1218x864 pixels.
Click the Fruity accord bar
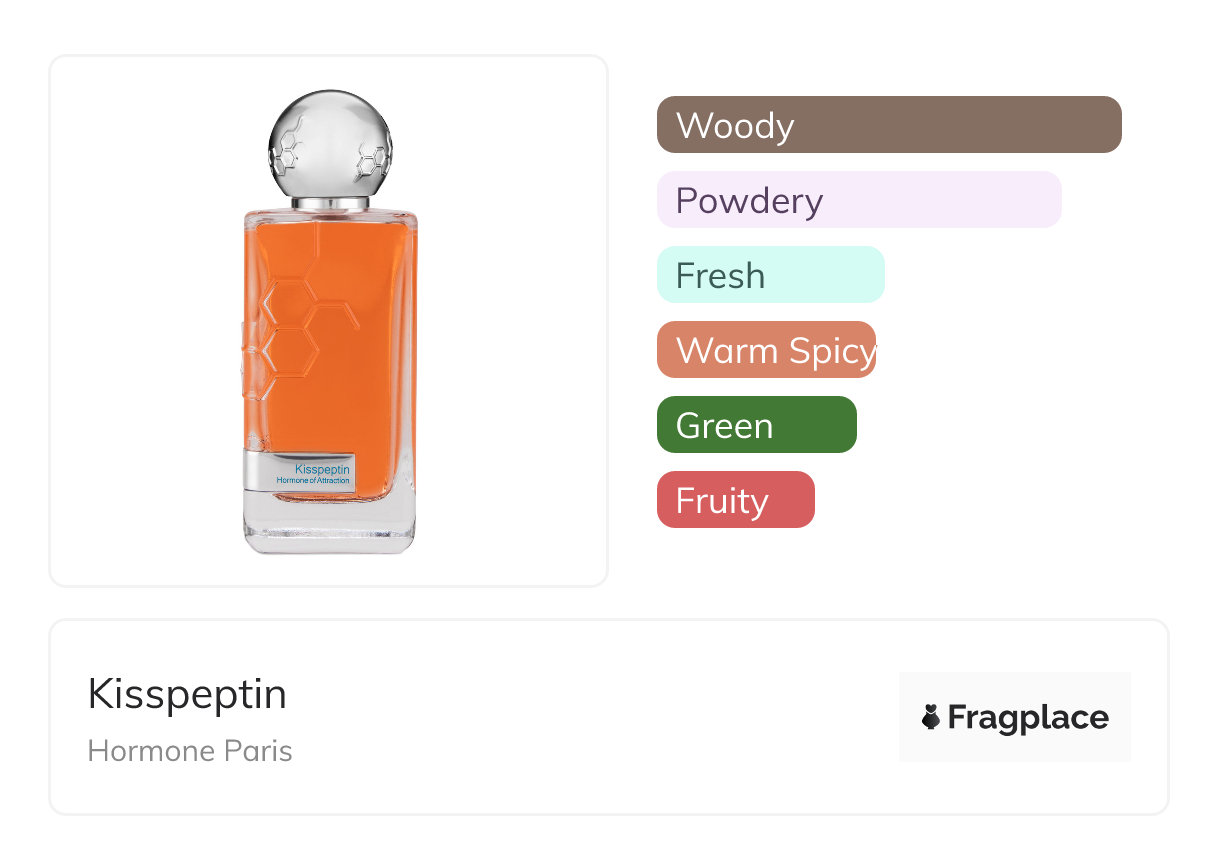tap(735, 500)
